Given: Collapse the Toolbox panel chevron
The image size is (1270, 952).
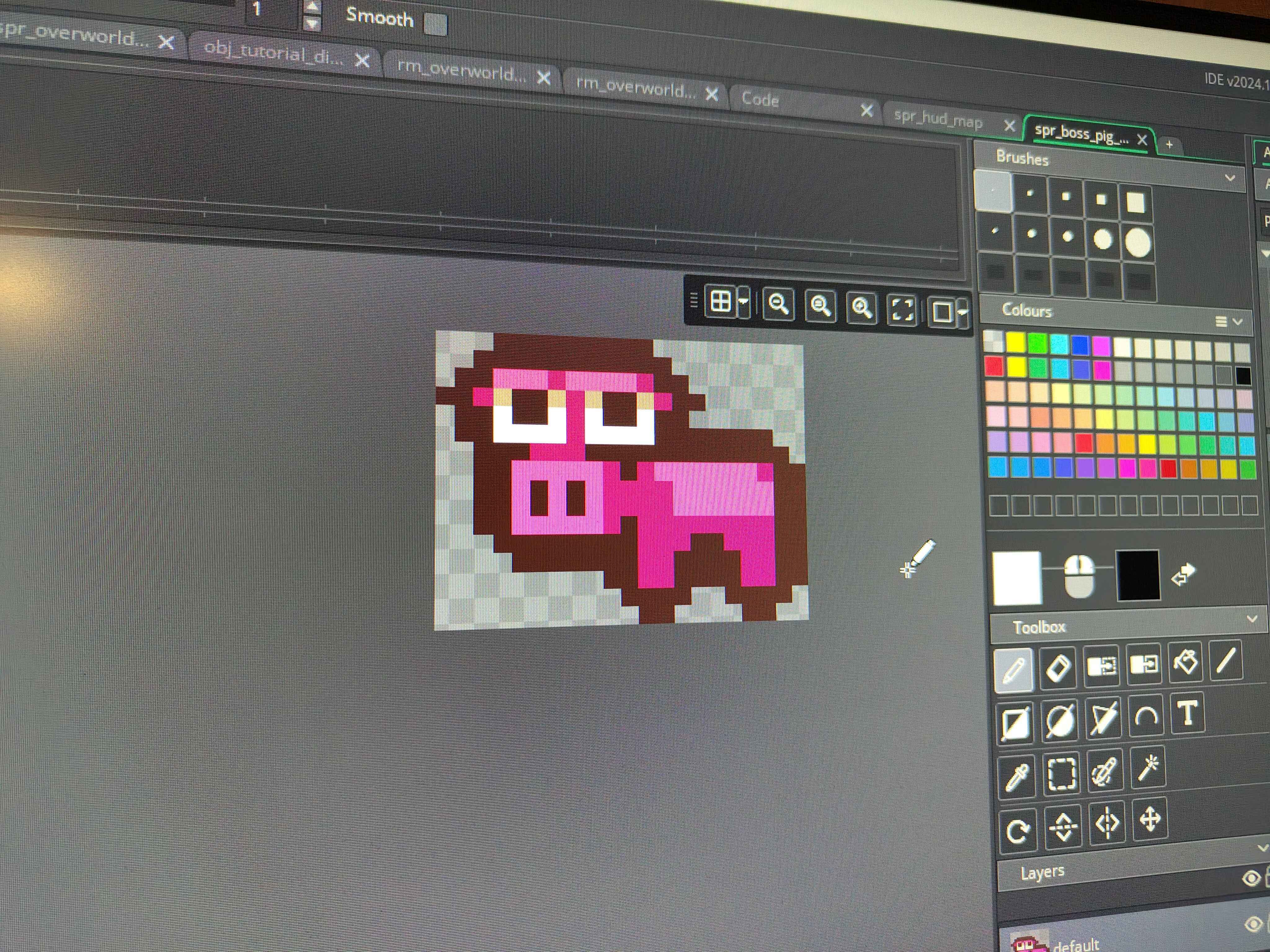Looking at the screenshot, I should (1253, 619).
